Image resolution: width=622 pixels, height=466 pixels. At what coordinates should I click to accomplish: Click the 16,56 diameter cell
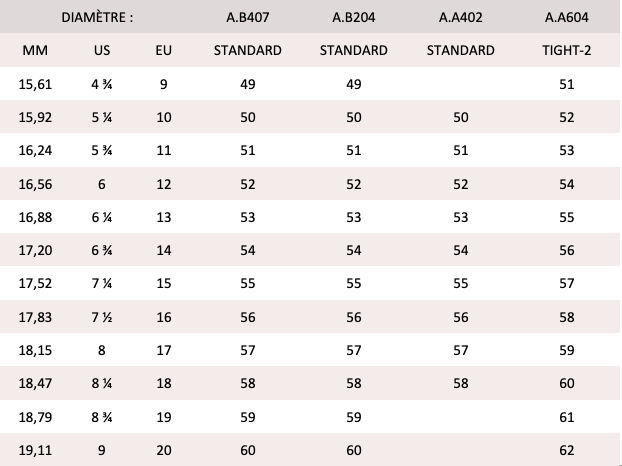(x=35, y=184)
